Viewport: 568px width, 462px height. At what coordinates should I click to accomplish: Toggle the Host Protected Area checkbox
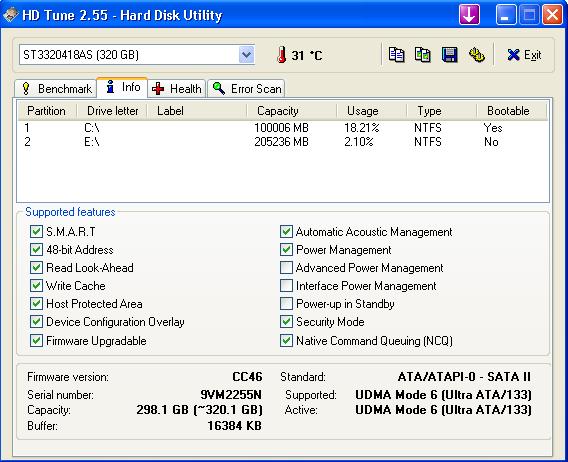coord(36,304)
